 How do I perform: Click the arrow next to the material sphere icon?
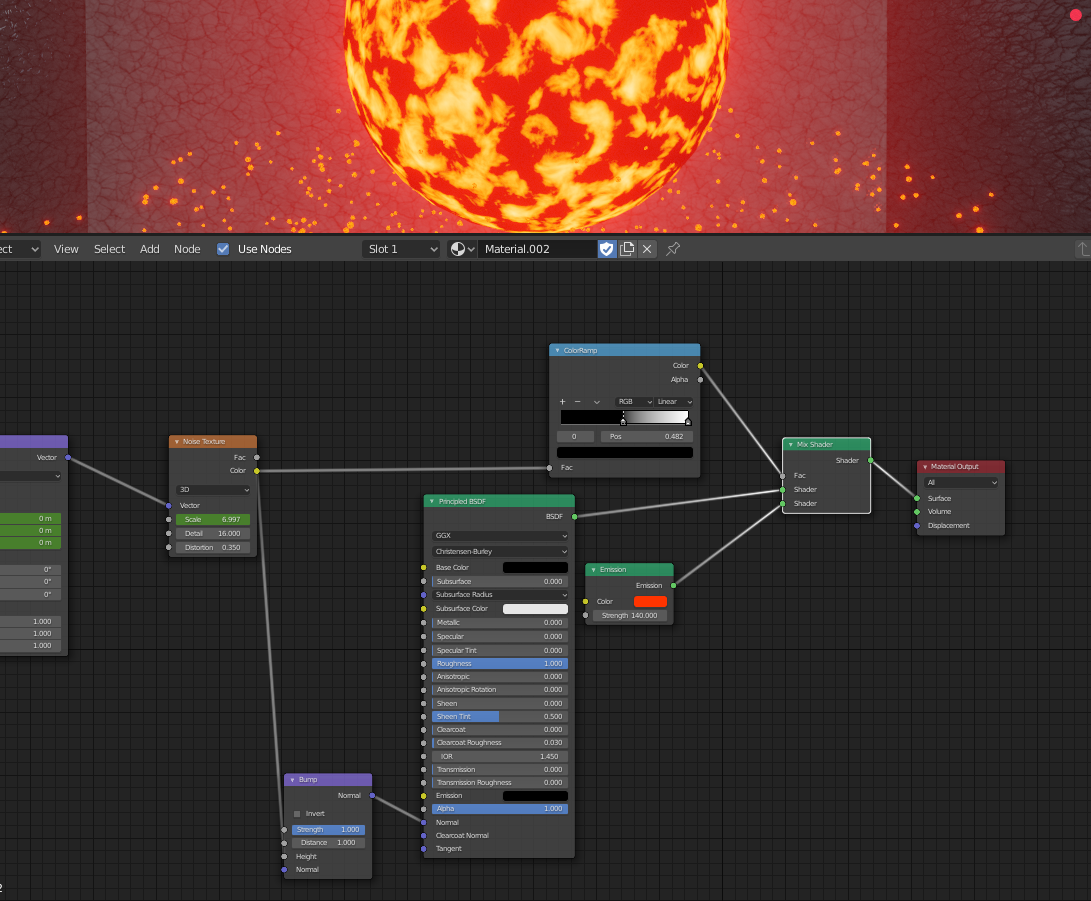470,249
